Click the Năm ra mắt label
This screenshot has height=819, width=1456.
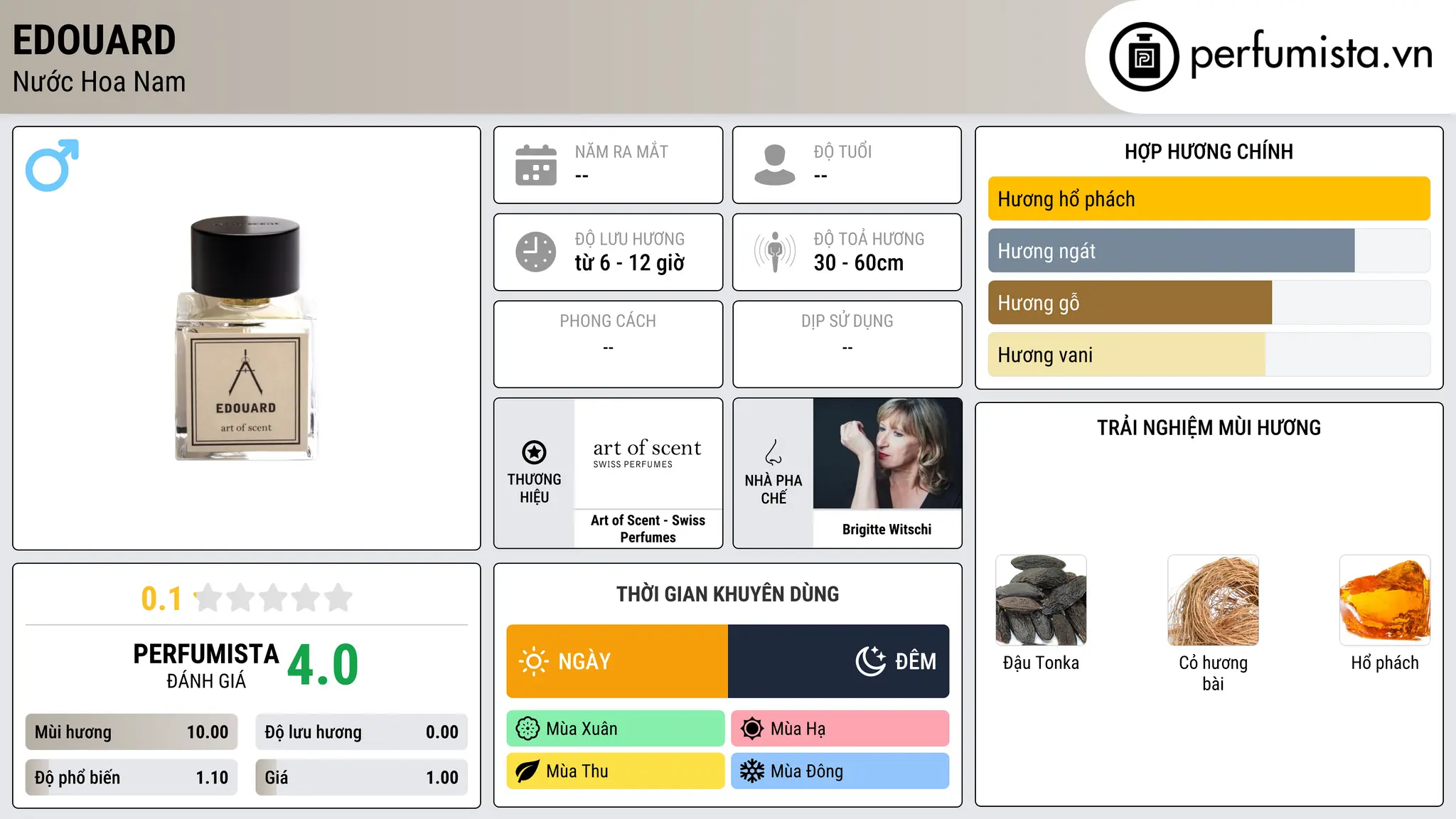tap(621, 151)
